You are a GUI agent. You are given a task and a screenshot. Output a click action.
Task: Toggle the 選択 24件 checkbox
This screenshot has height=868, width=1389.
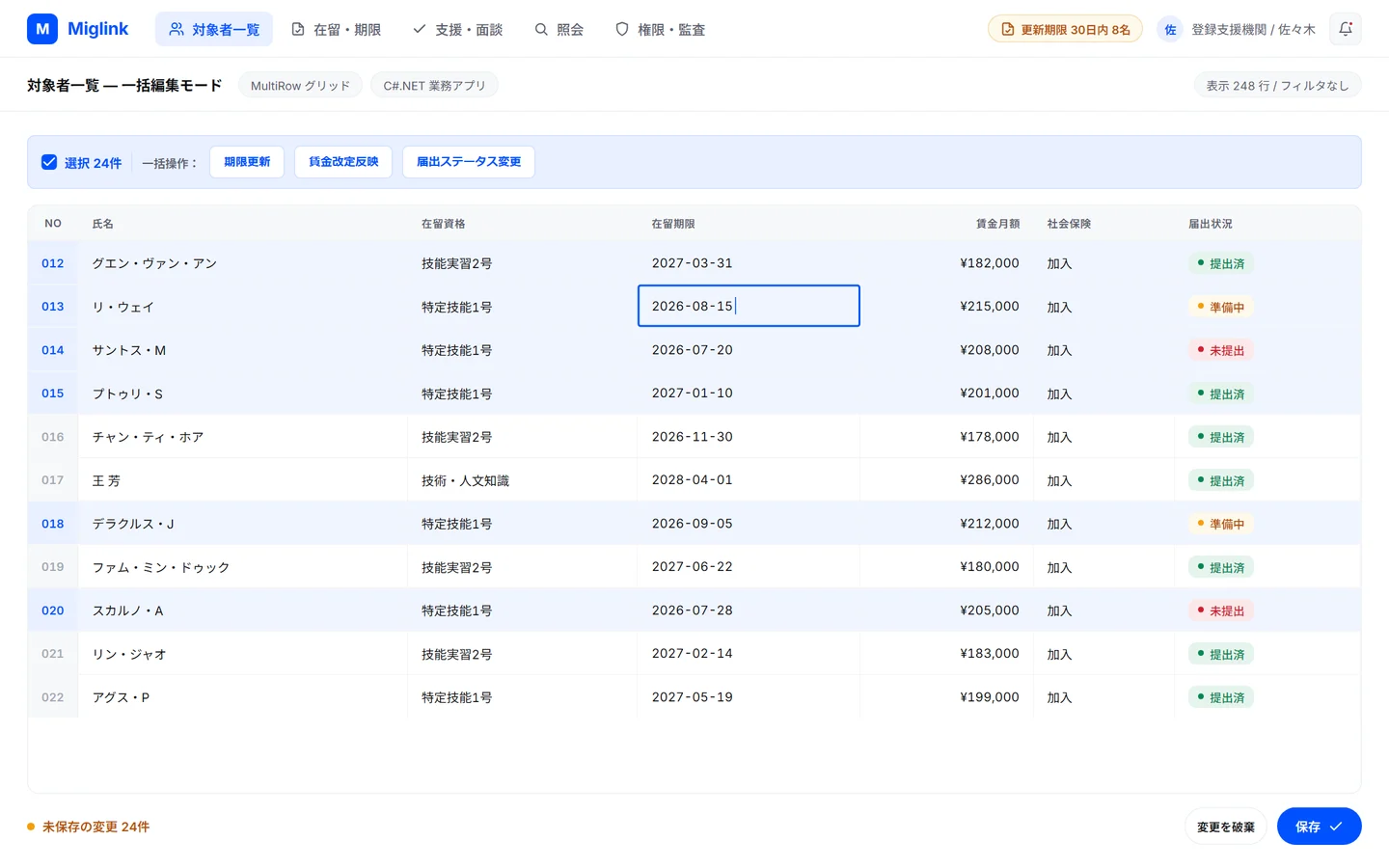click(49, 162)
